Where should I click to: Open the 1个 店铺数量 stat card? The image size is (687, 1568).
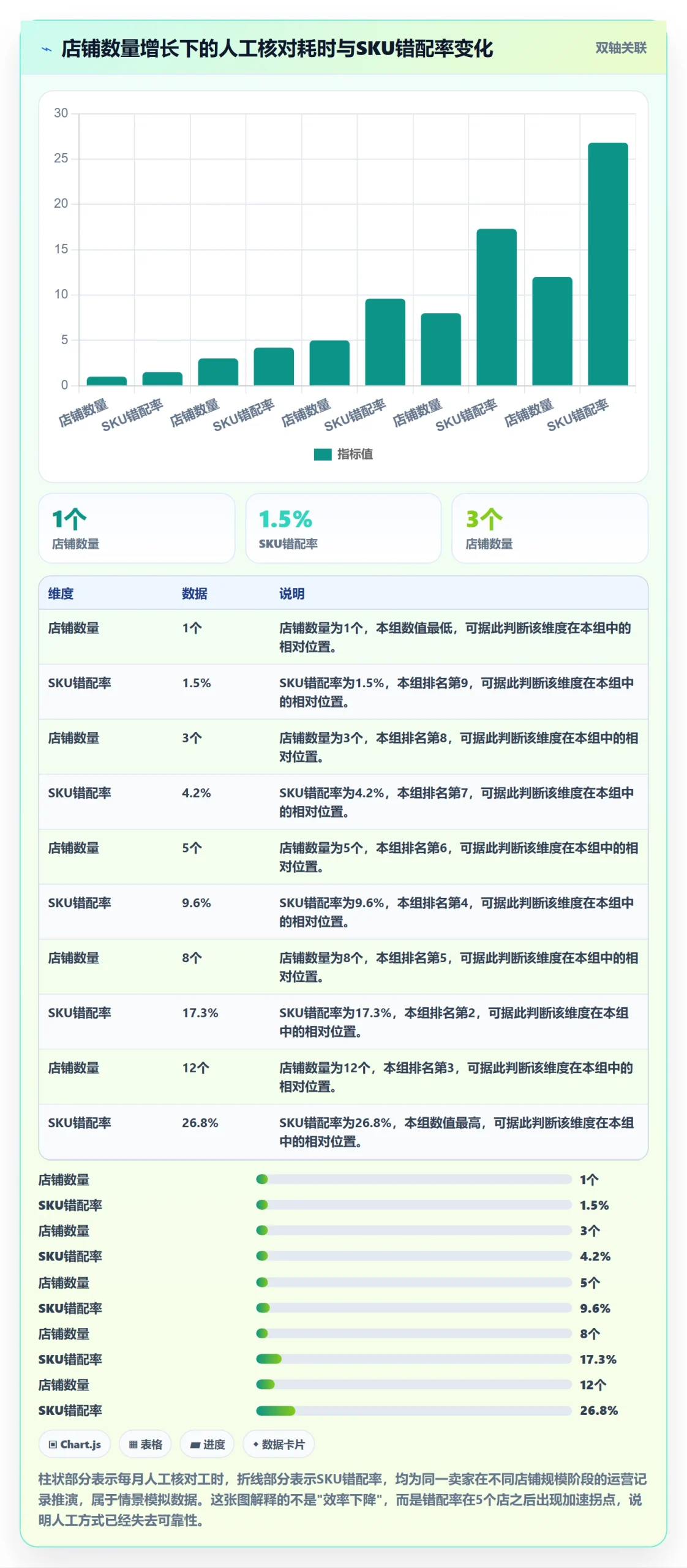137,528
